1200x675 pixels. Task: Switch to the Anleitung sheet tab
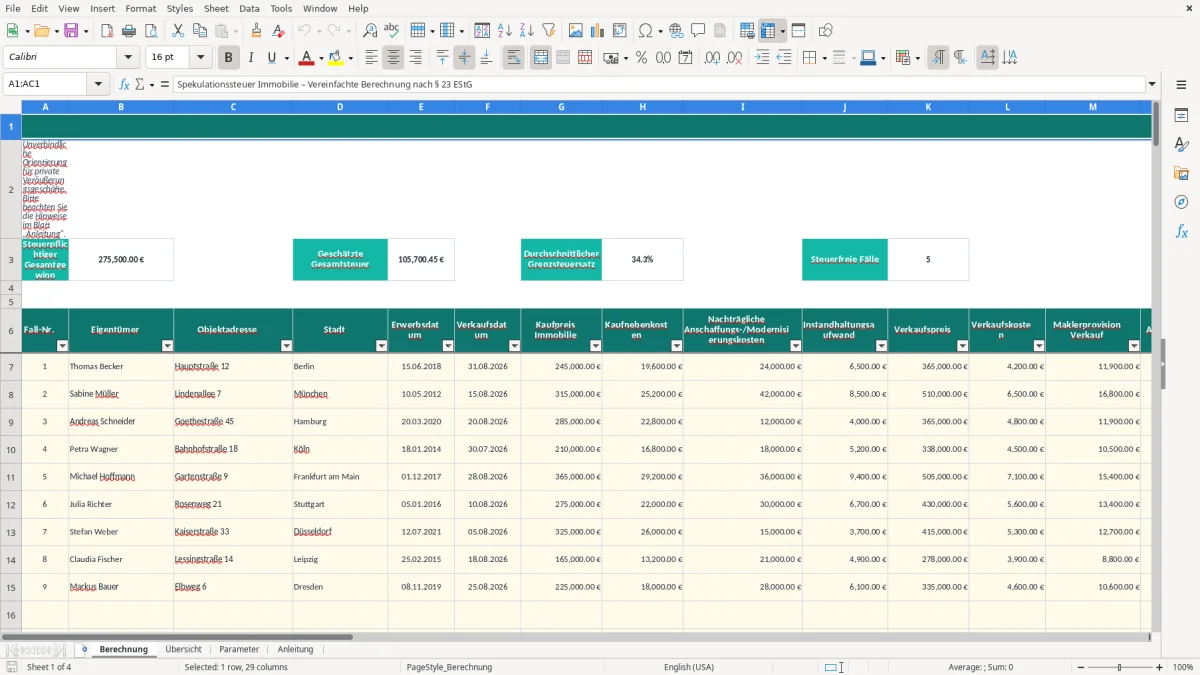(x=295, y=649)
